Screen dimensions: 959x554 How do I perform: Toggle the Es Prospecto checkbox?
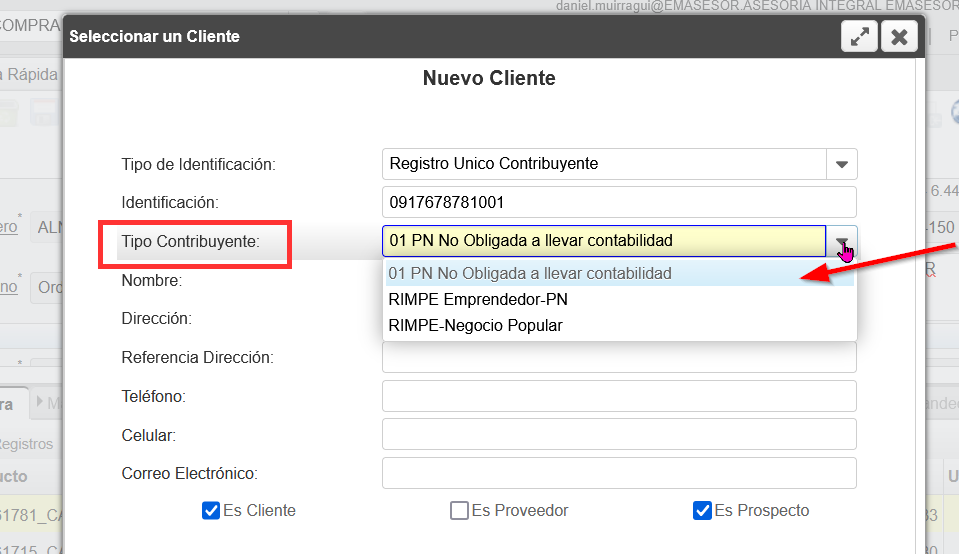click(702, 511)
